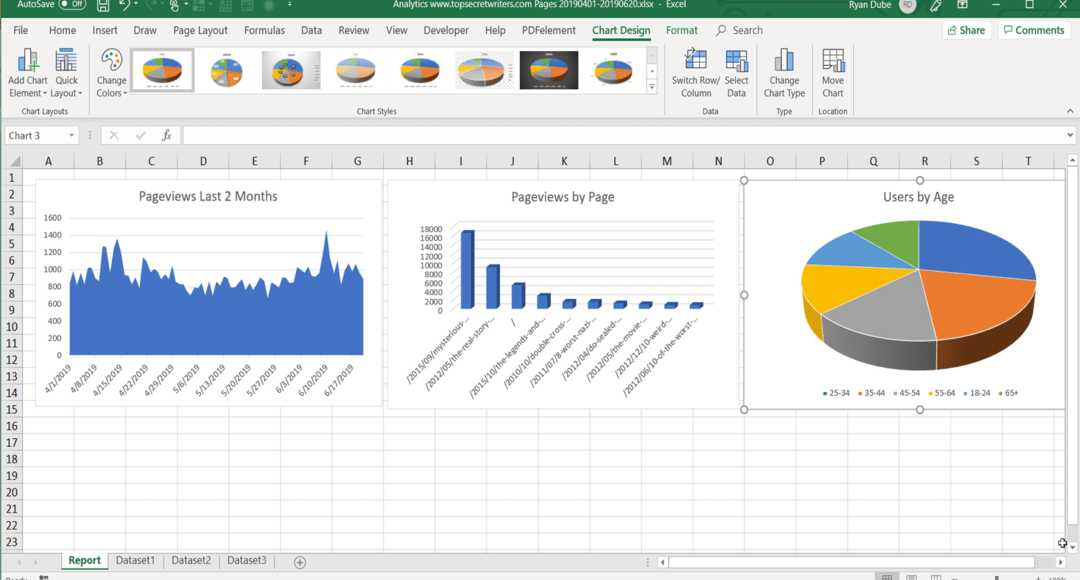The width and height of the screenshot is (1080, 580).
Task: Click the Search box in the ribbon
Action: (746, 30)
